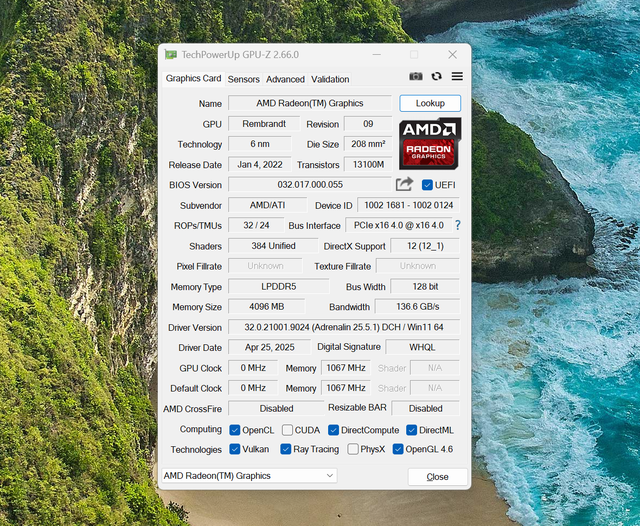This screenshot has width=640, height=526.
Task: Go to the Validation tab
Action: [x=330, y=79]
